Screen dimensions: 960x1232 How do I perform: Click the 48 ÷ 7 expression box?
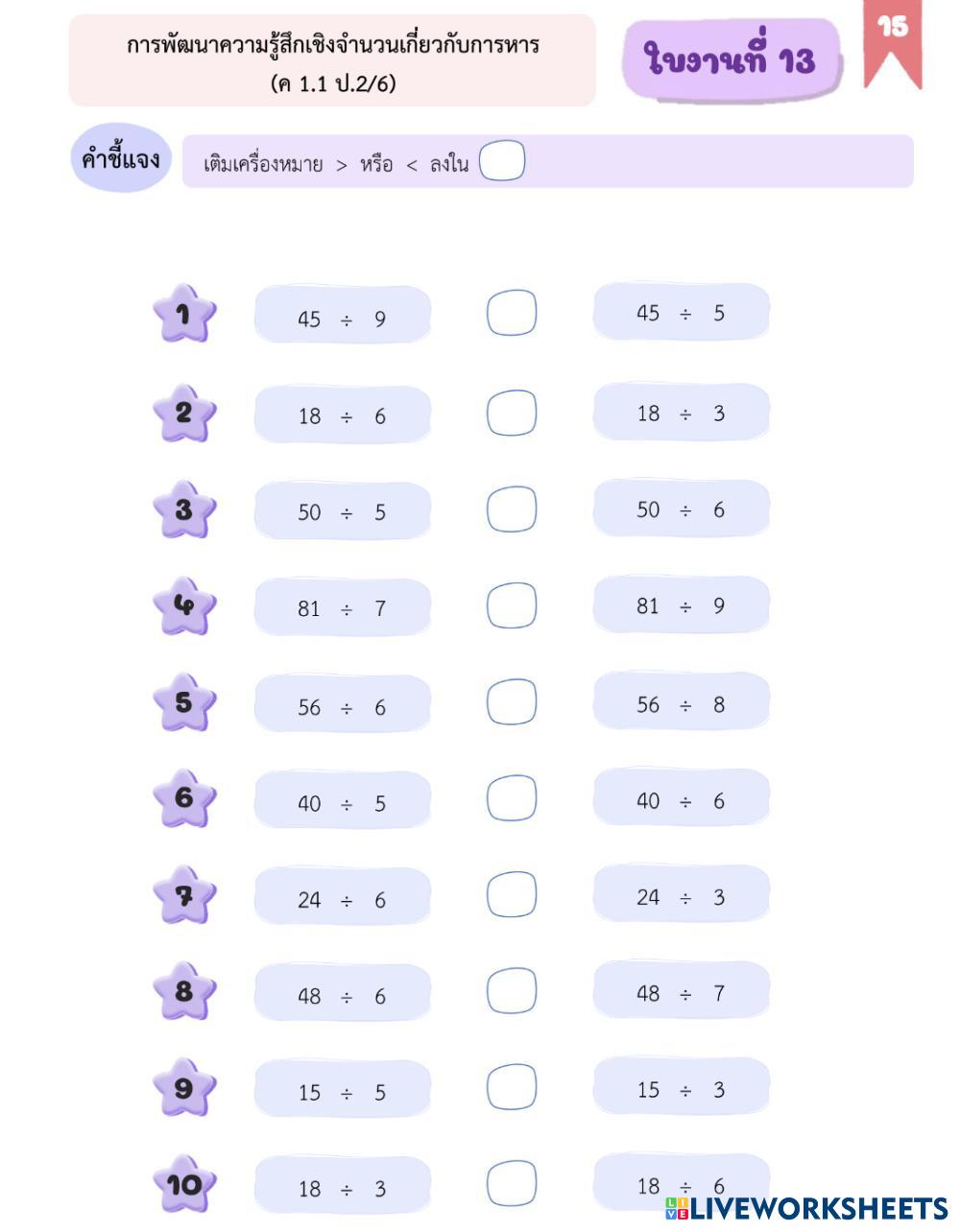coord(681,992)
